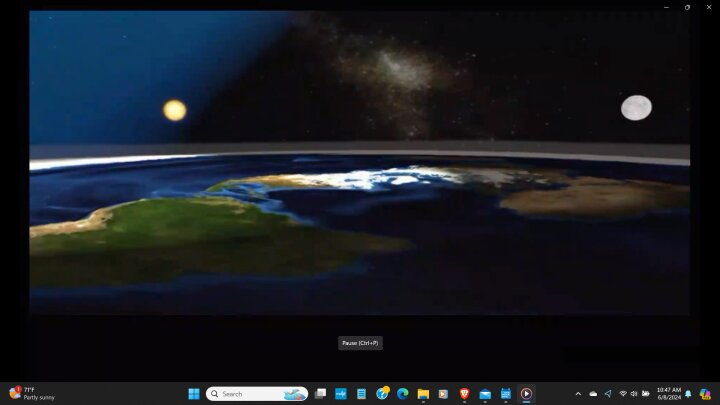Click the taskbar Search box
The image size is (720, 405).
257,394
